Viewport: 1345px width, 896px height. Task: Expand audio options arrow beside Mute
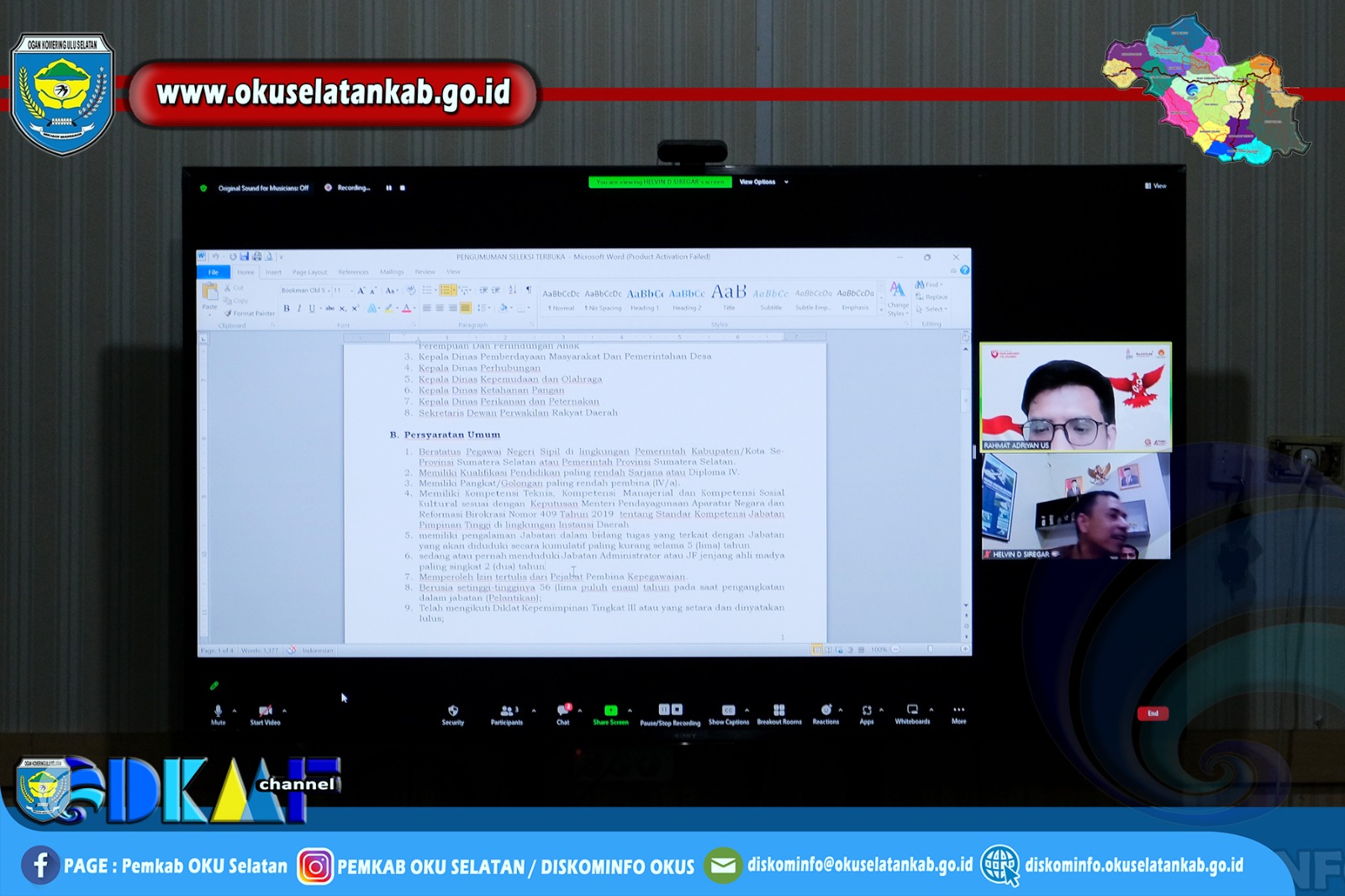tap(235, 711)
